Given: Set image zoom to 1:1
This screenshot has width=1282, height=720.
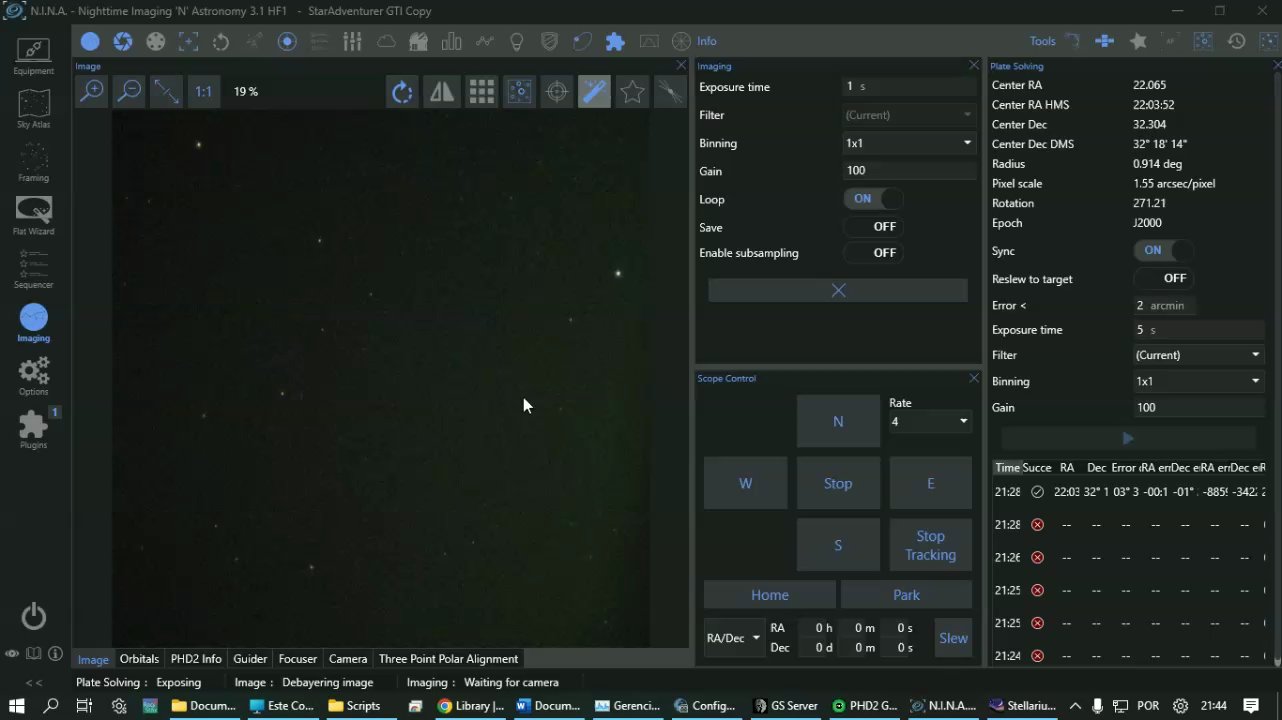Looking at the screenshot, I should [x=203, y=91].
